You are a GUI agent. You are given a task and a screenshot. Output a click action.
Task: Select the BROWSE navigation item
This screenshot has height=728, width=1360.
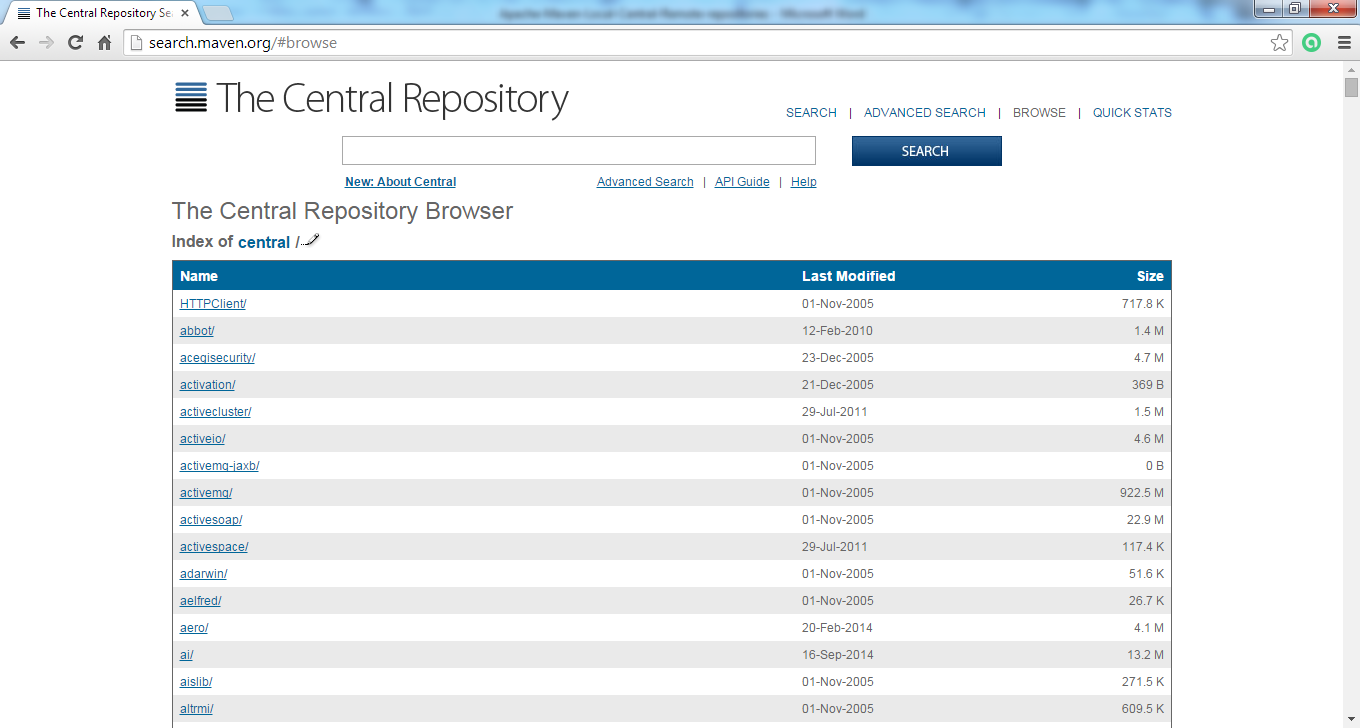click(x=1039, y=113)
